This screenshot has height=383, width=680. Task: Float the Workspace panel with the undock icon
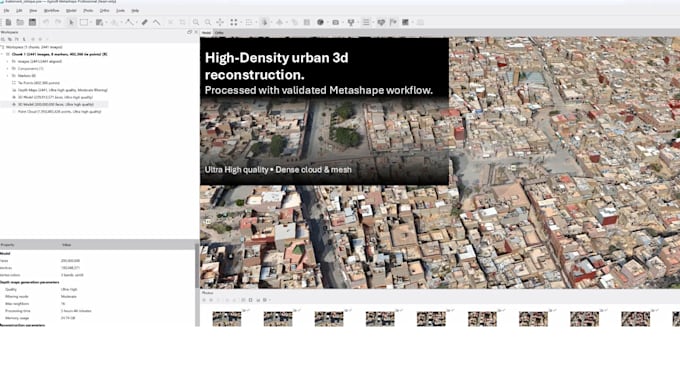(x=190, y=32)
